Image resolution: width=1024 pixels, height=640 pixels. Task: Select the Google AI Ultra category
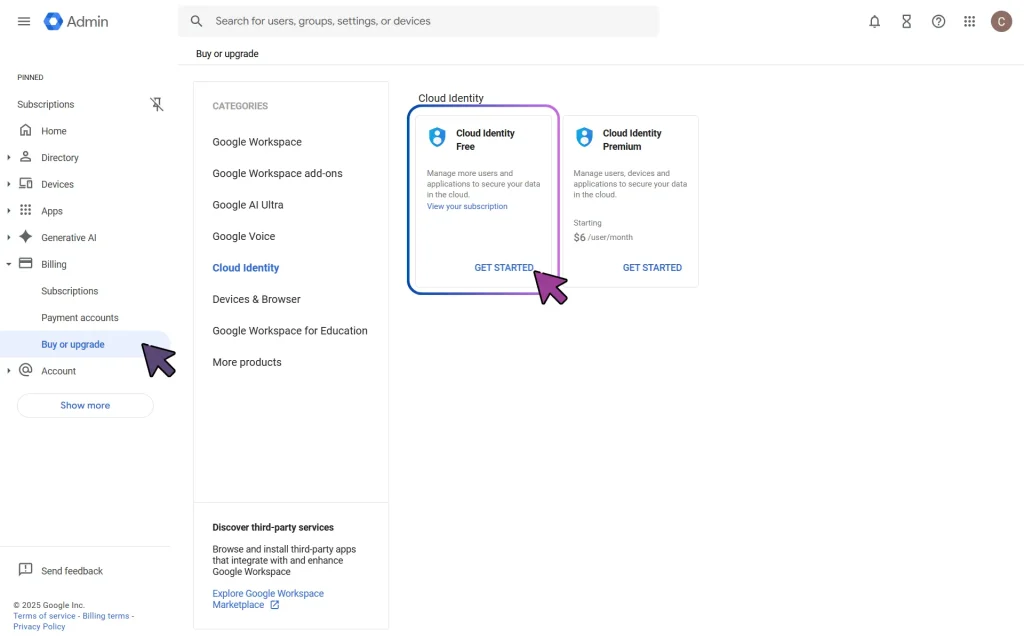click(248, 204)
